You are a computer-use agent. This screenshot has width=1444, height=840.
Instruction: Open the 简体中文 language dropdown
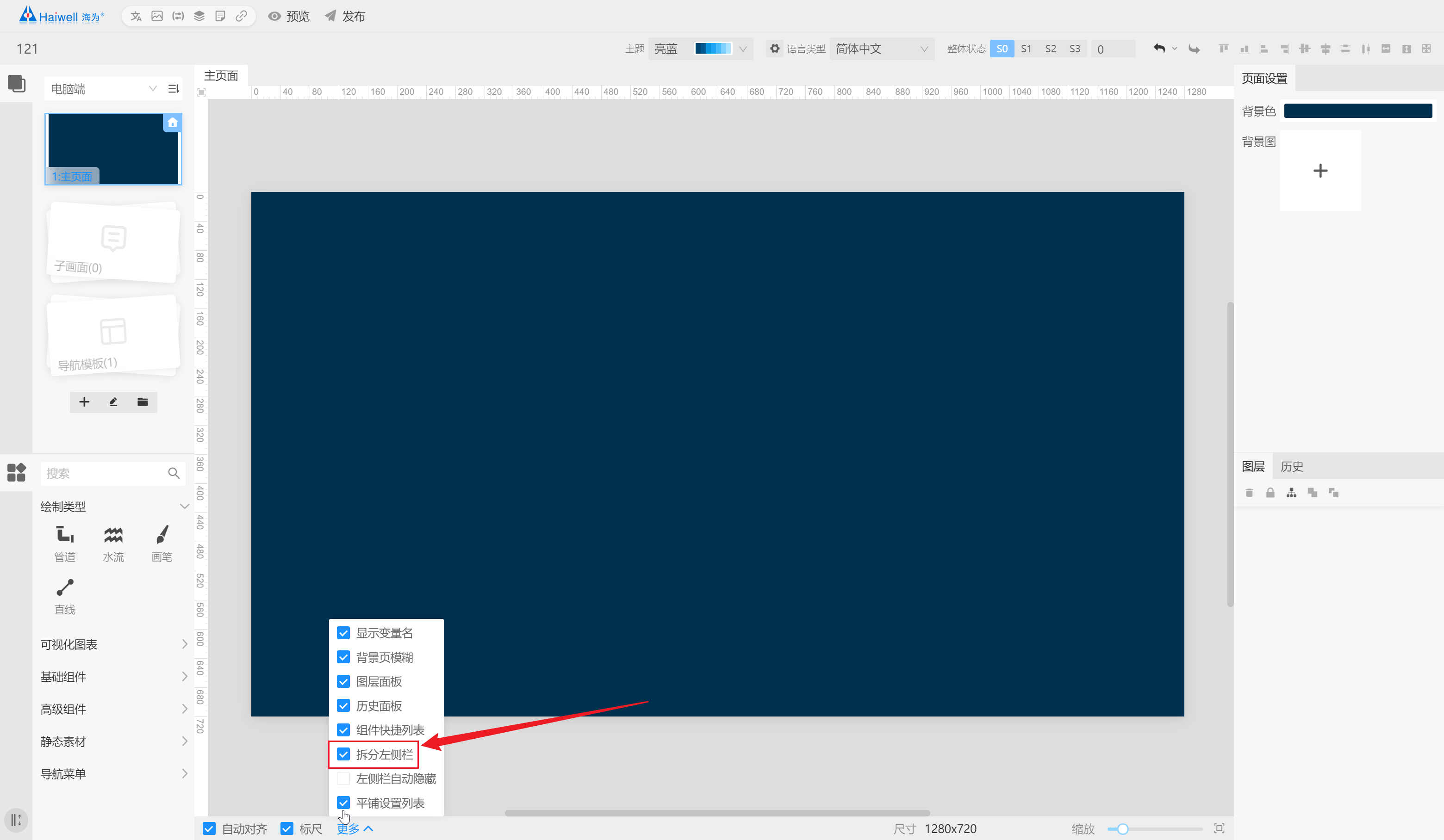pyautogui.click(x=882, y=49)
